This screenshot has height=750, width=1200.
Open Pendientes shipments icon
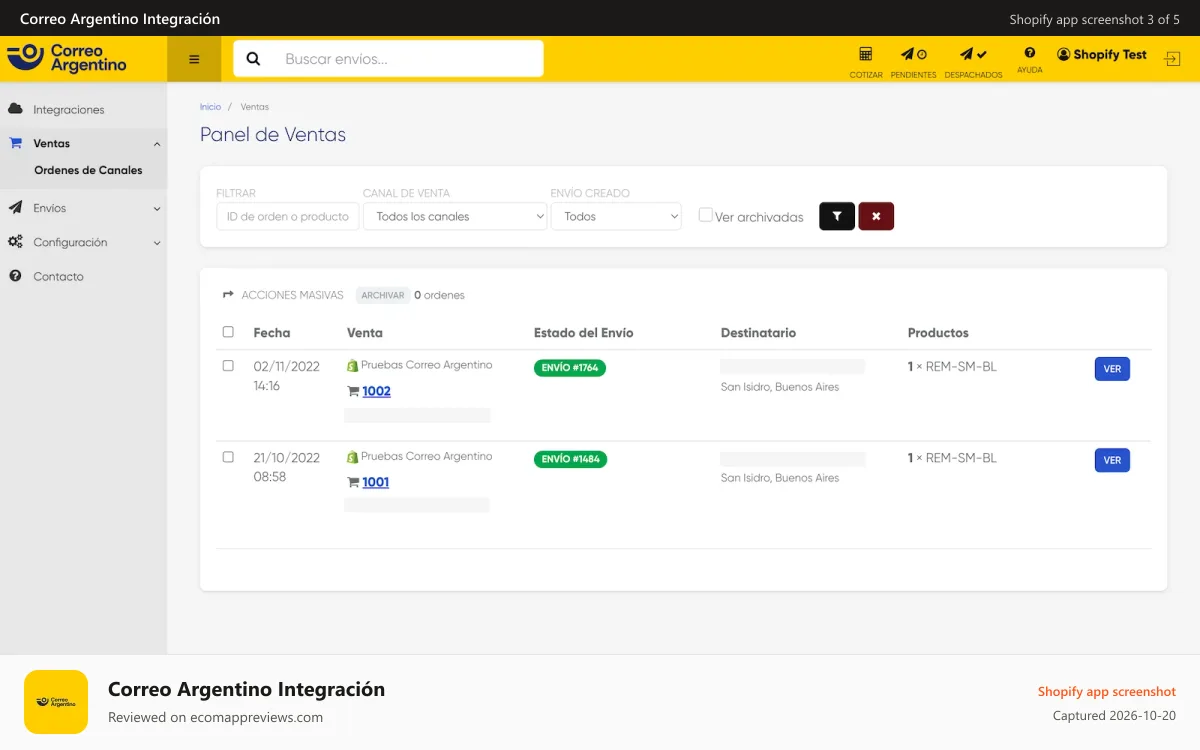913,54
